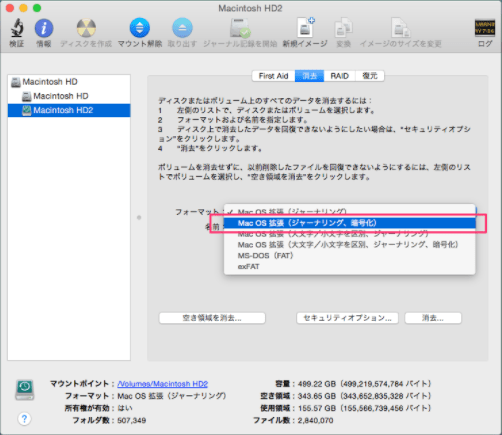This screenshot has width=502, height=435.
Task: Choose checked Mac OS 拡張 (ジャーナリング) option
Action: pos(349,212)
